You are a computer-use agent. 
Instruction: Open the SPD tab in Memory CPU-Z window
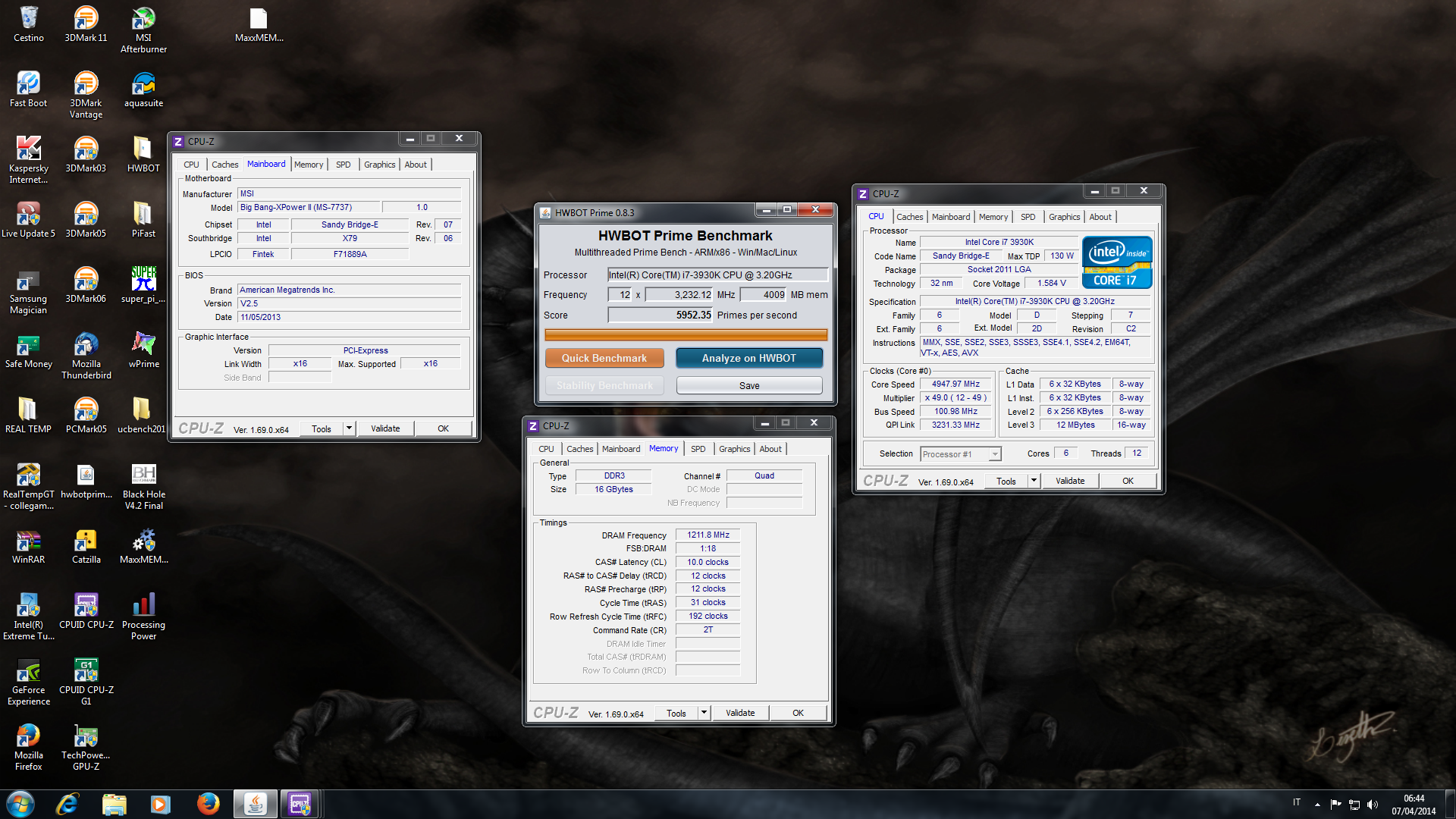[698, 449]
